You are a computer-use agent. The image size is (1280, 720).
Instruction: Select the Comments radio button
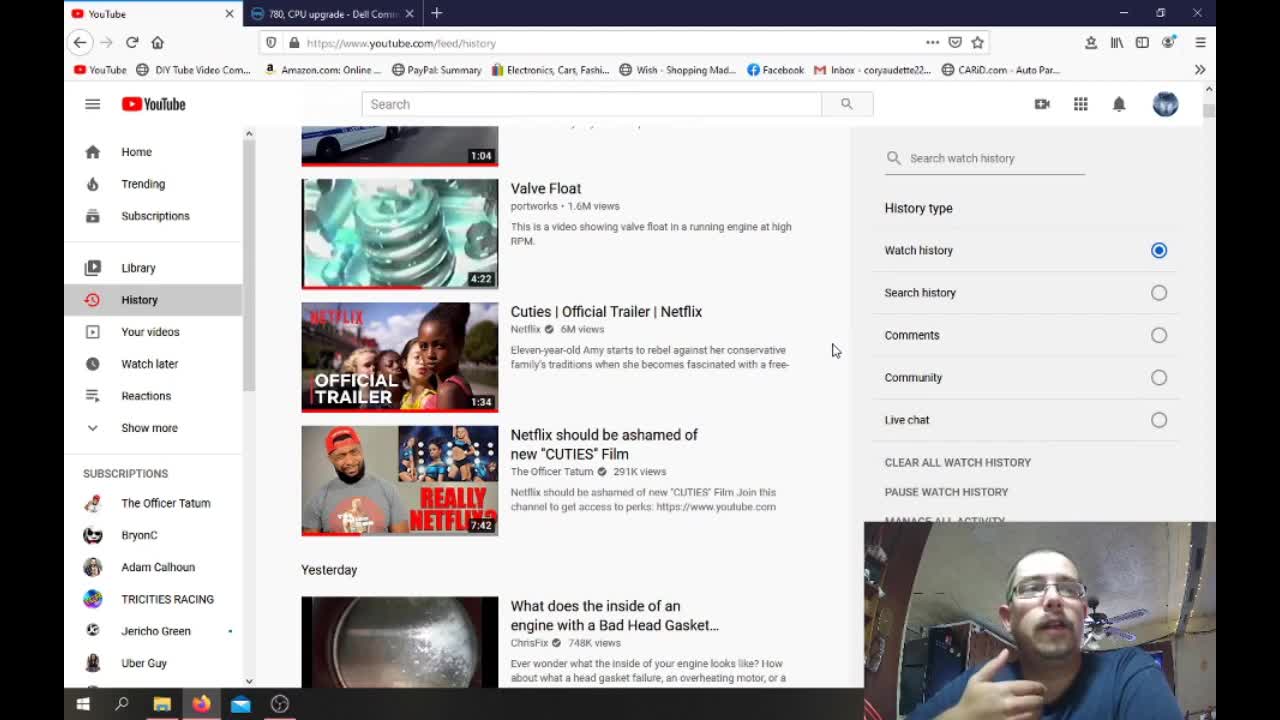[1158, 335]
